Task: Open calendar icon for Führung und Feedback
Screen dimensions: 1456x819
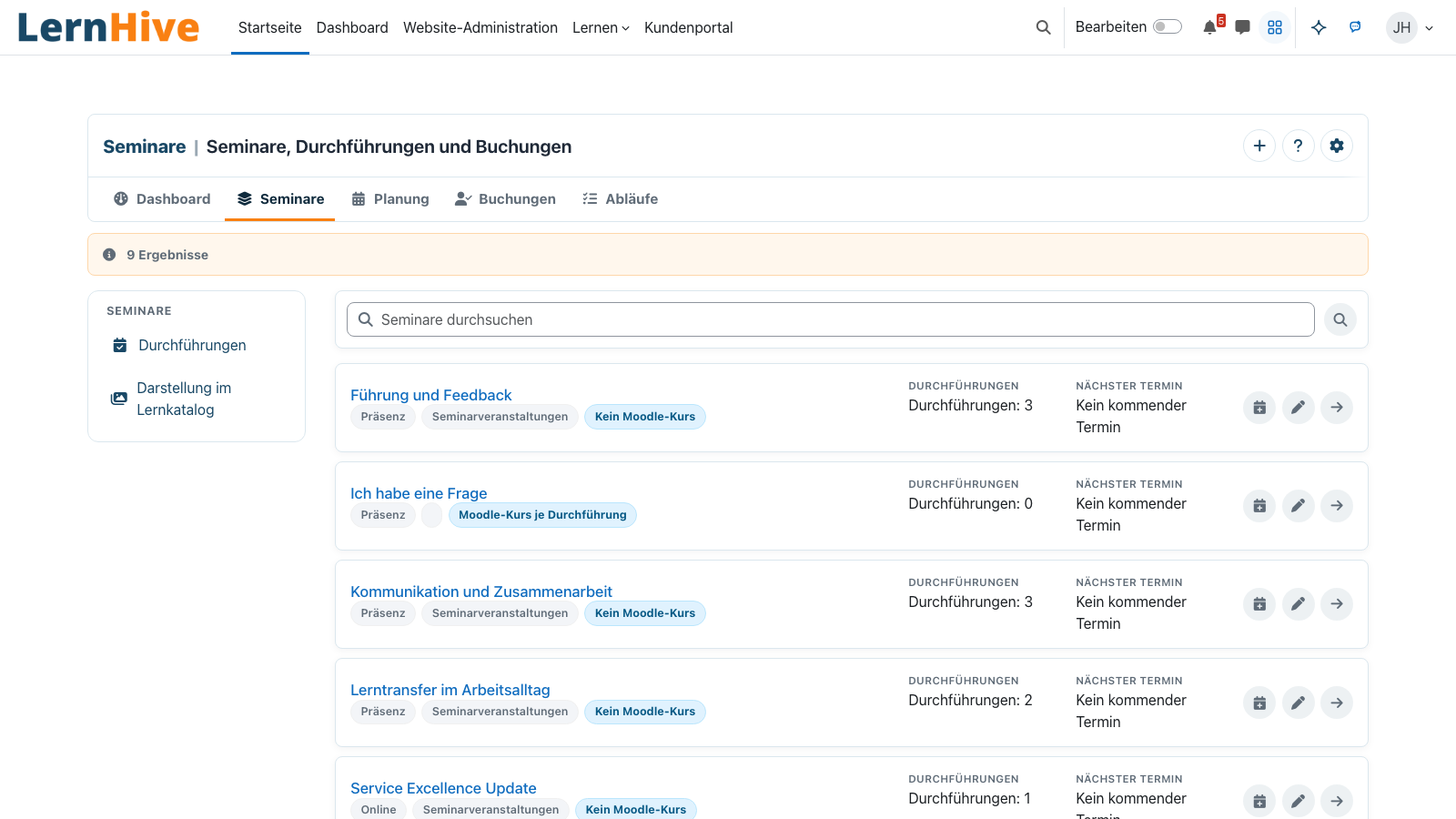Action: point(1259,408)
